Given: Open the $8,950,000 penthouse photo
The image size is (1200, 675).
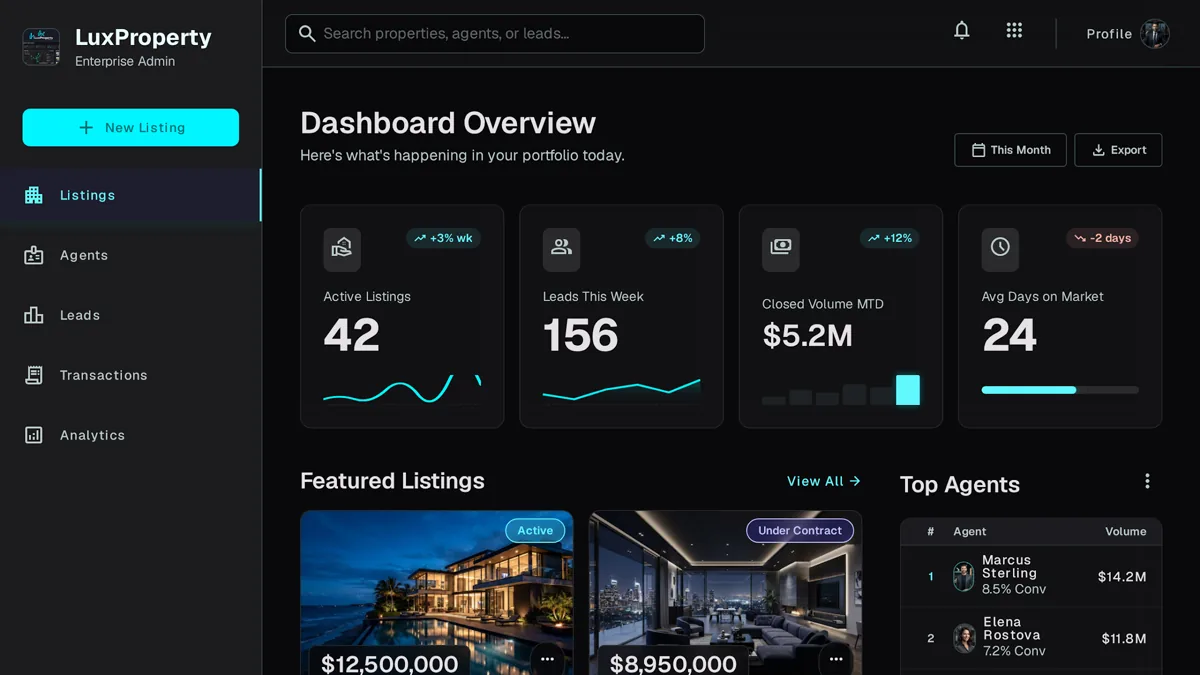Looking at the screenshot, I should coord(725,593).
